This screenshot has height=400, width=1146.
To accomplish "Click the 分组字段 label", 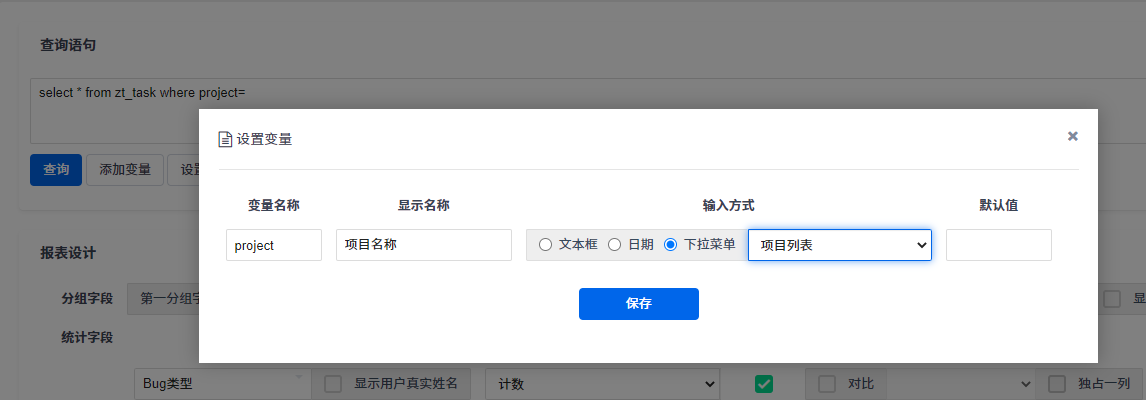I will click(87, 298).
